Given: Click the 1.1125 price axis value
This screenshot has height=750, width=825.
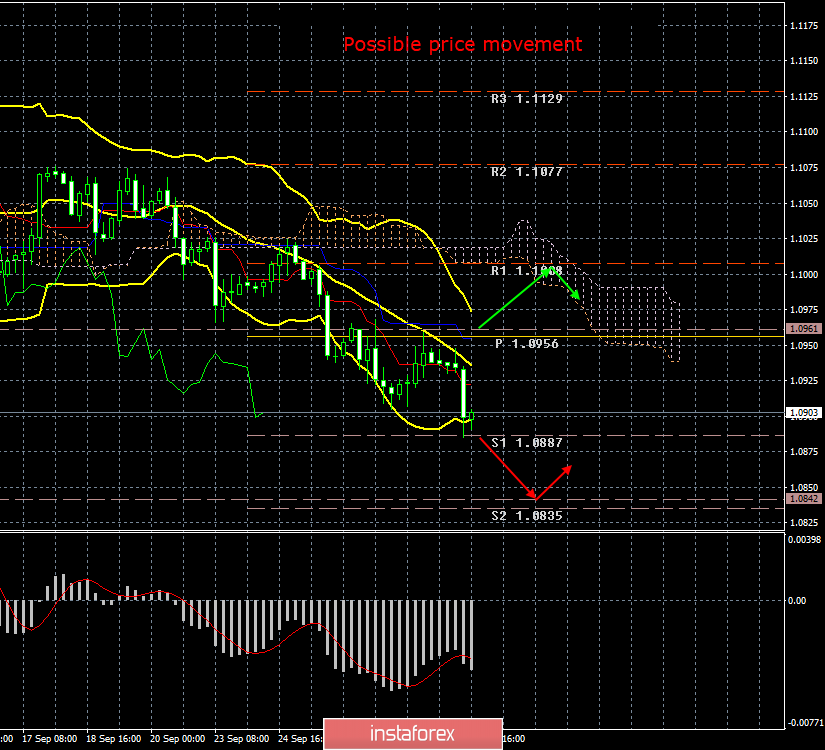Looking at the screenshot, I should (804, 97).
